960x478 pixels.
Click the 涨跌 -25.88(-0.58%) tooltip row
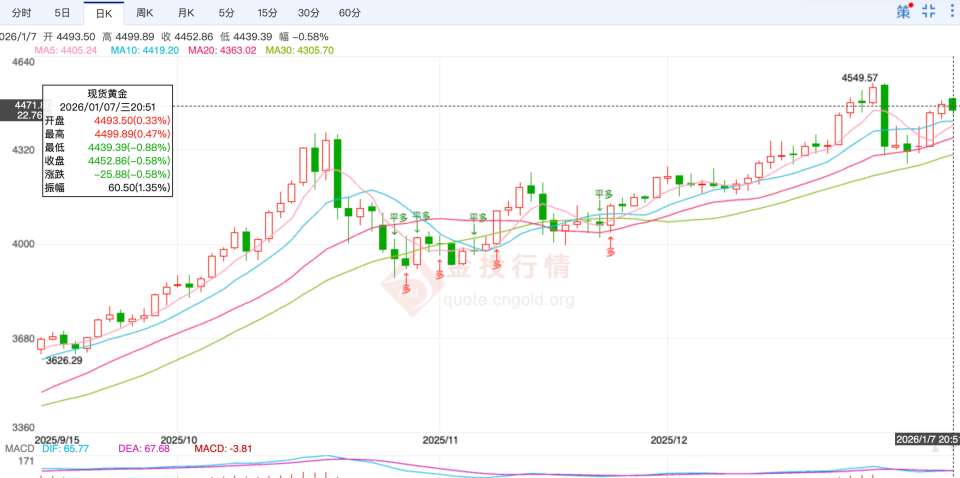coord(107,174)
